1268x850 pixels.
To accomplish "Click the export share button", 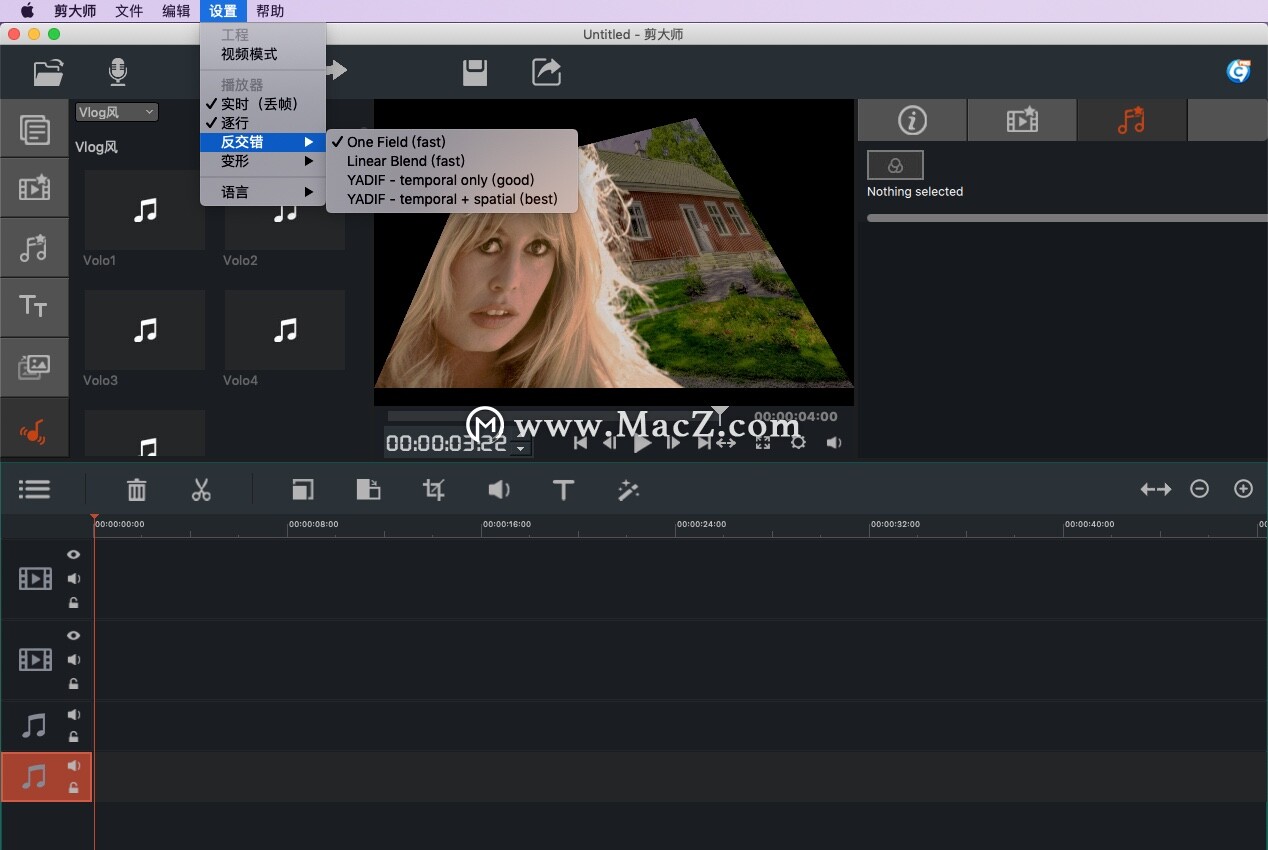I will click(x=546, y=71).
